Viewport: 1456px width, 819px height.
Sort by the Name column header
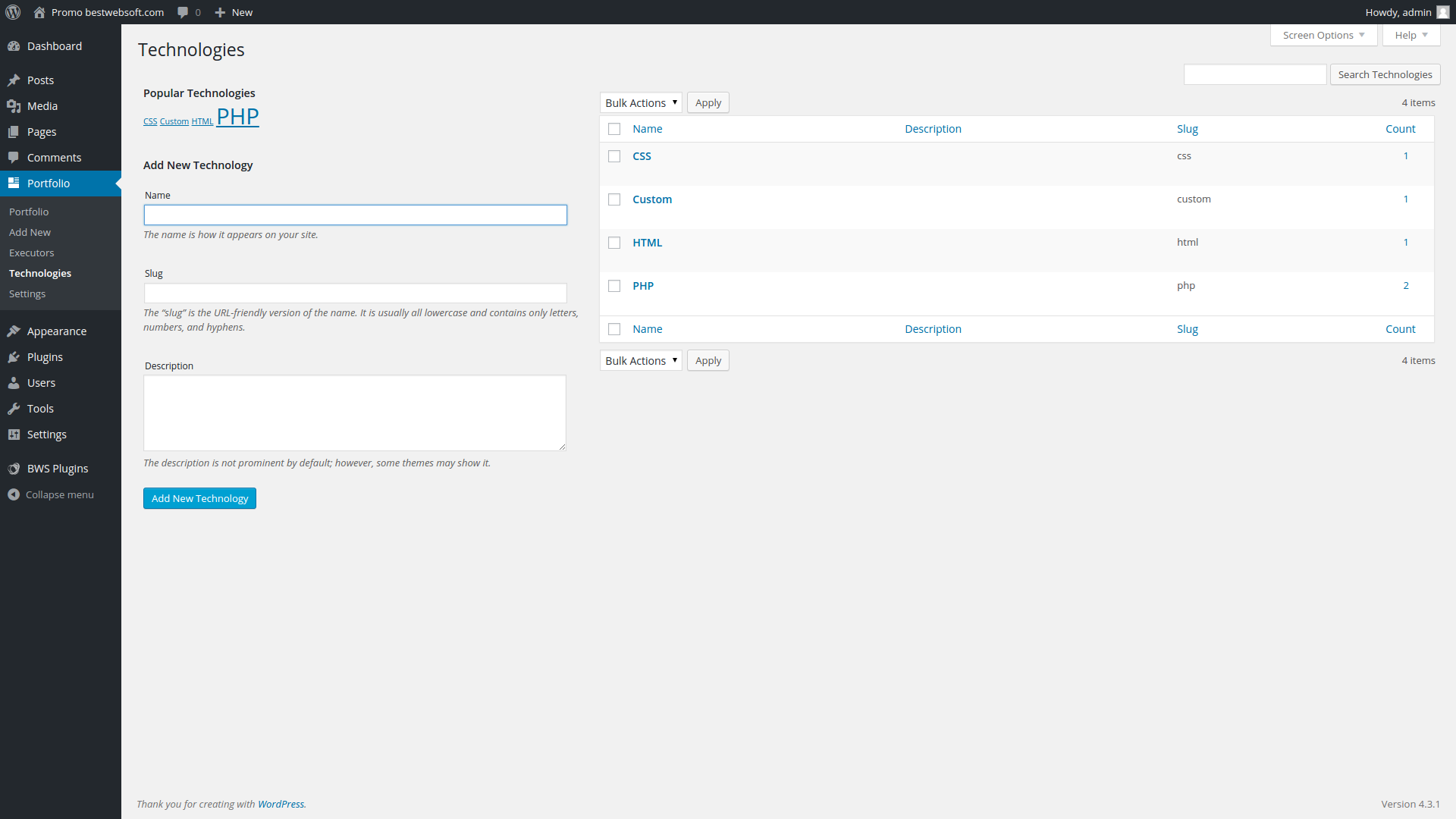click(648, 129)
